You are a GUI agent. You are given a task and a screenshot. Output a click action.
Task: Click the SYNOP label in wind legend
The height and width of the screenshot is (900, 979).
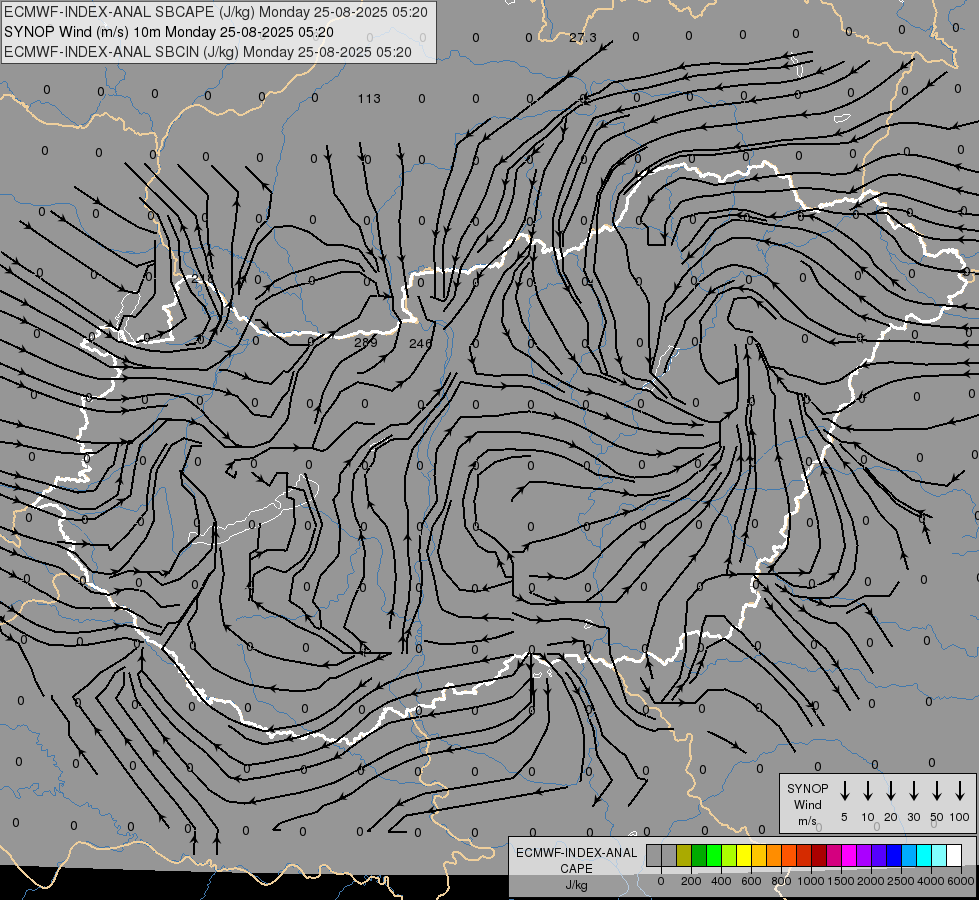coord(807,788)
